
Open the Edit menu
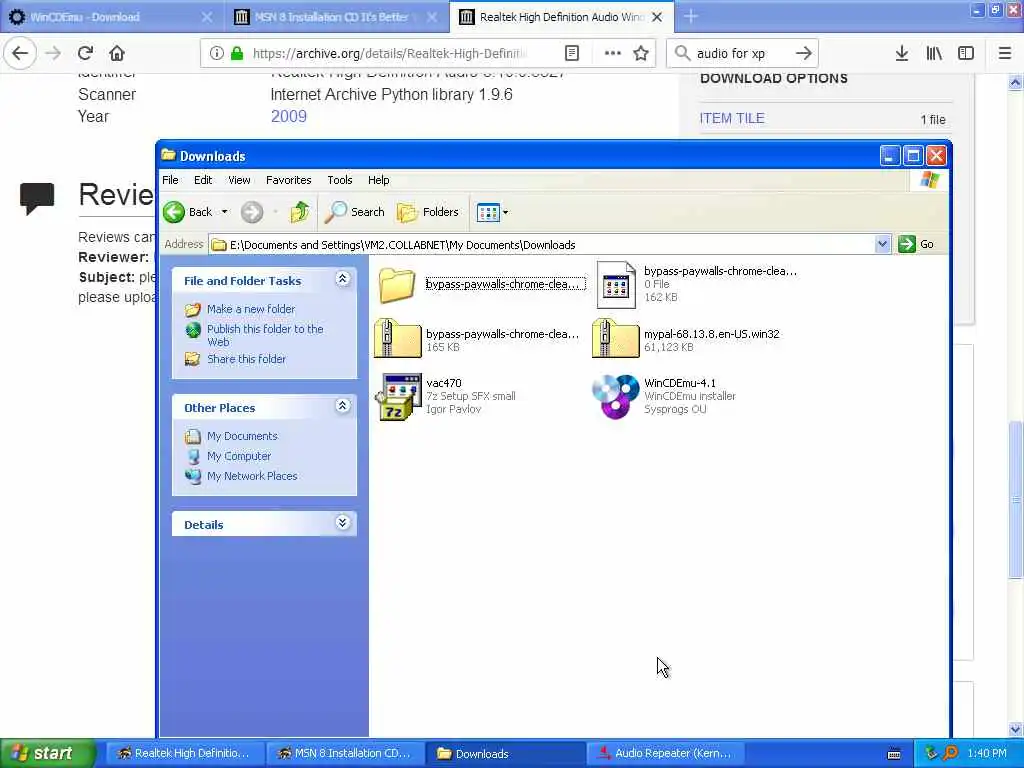pos(203,180)
